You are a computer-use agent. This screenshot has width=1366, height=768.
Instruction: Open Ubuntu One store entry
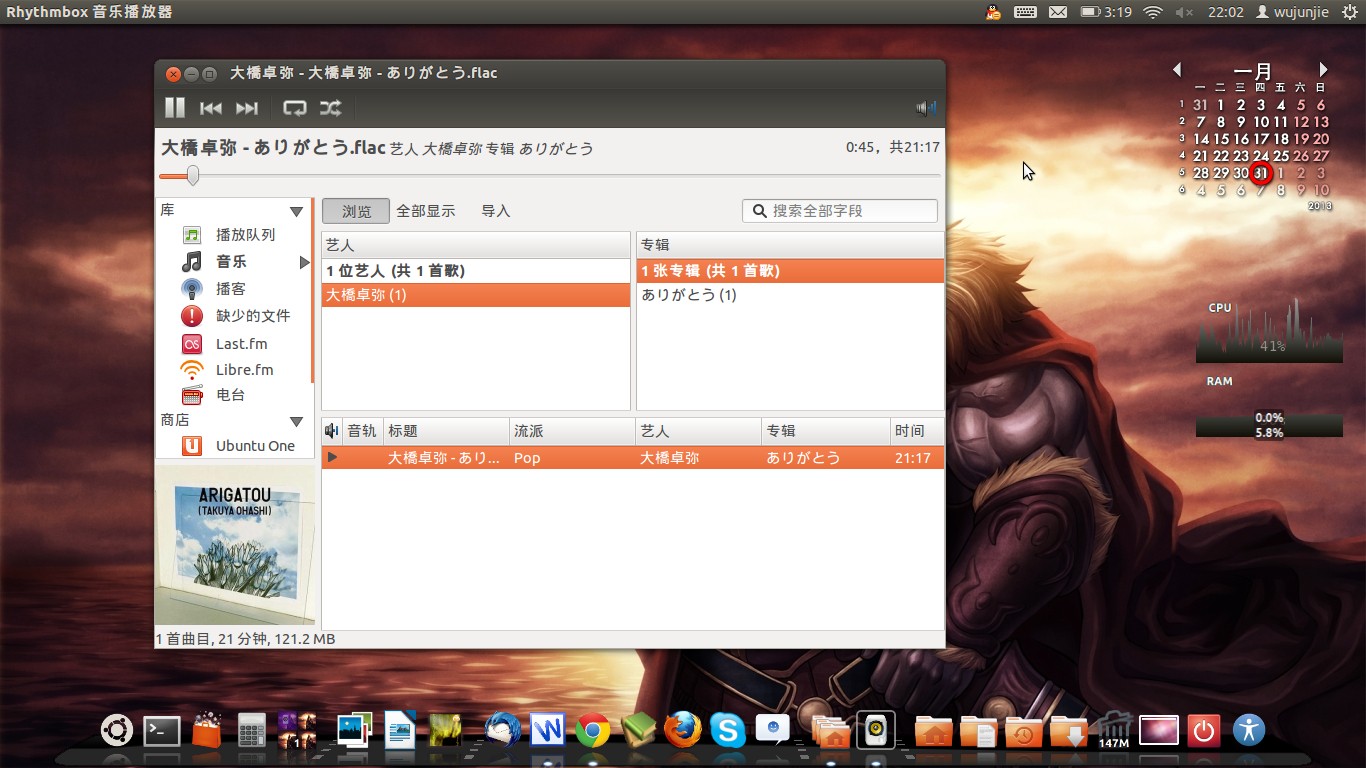click(255, 446)
